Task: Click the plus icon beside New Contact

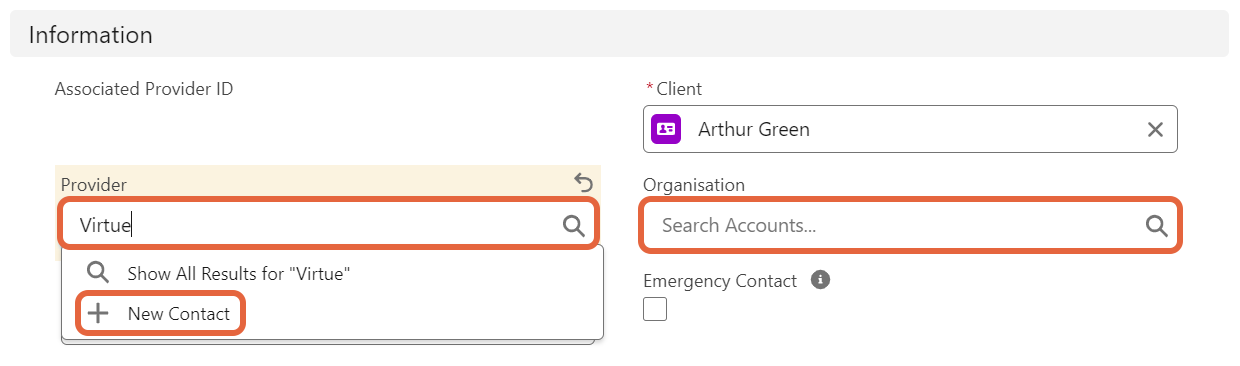Action: pos(99,314)
